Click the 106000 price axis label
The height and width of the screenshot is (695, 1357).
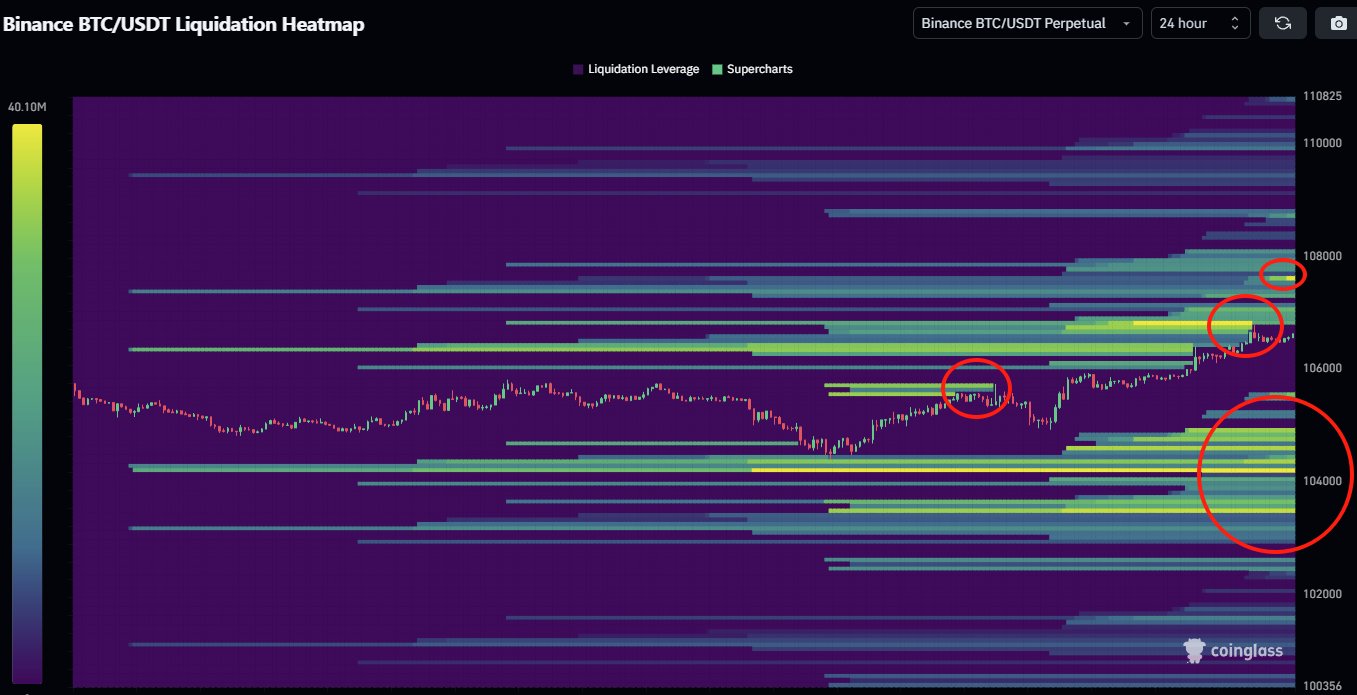(1321, 368)
